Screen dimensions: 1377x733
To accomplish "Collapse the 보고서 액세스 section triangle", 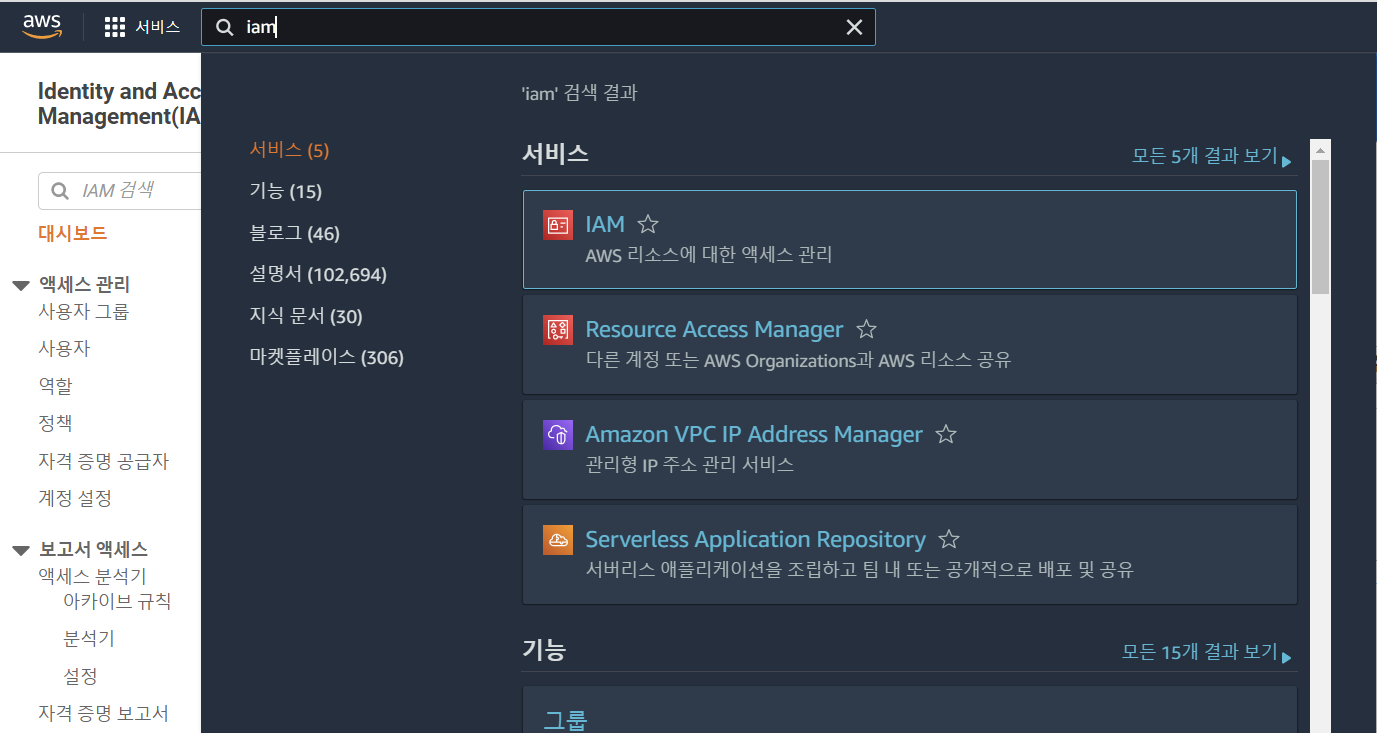I will [x=21, y=550].
